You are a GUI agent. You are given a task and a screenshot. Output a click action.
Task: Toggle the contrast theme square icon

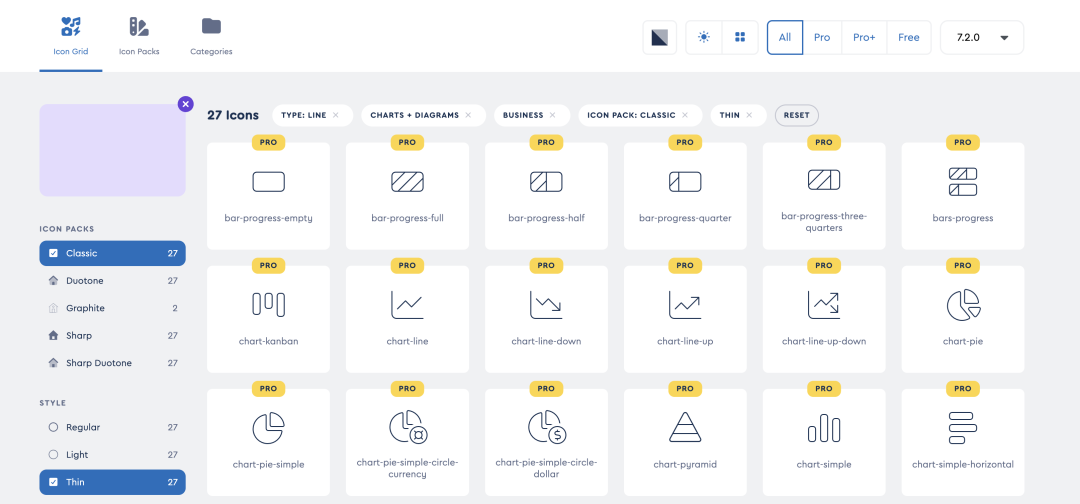[660, 37]
